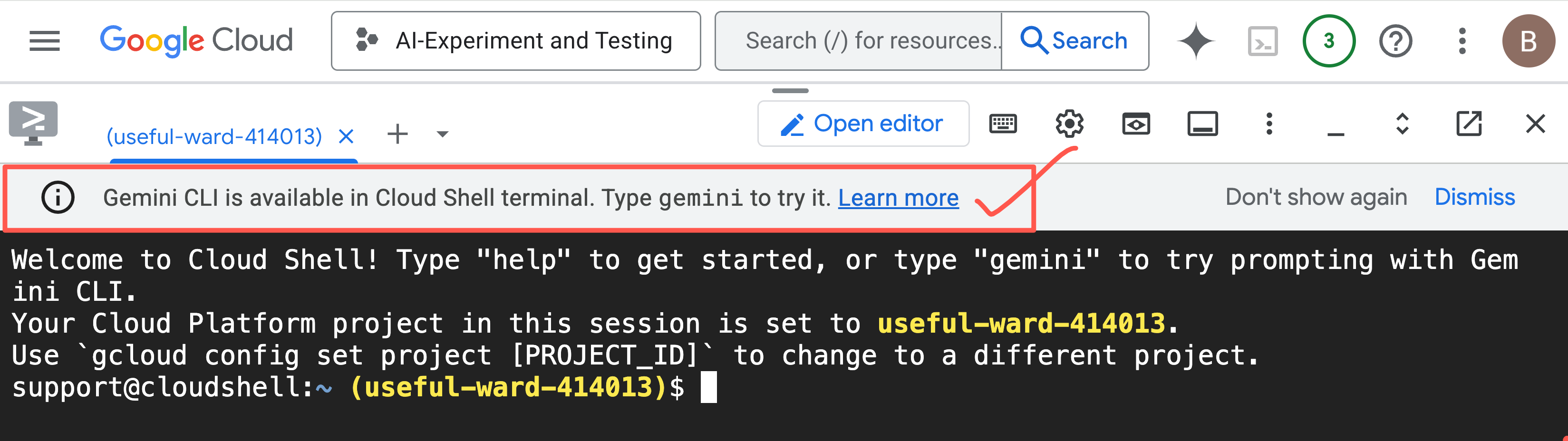Activate Cloud Shell icon in top bar
Screen dimensions: 1568x441
point(1263,41)
